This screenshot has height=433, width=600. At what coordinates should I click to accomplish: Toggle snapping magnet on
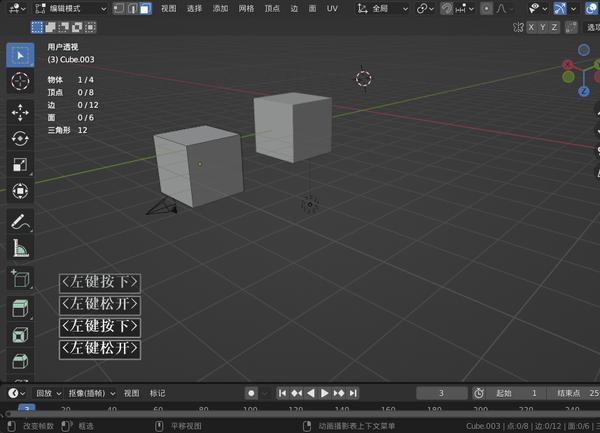446,8
